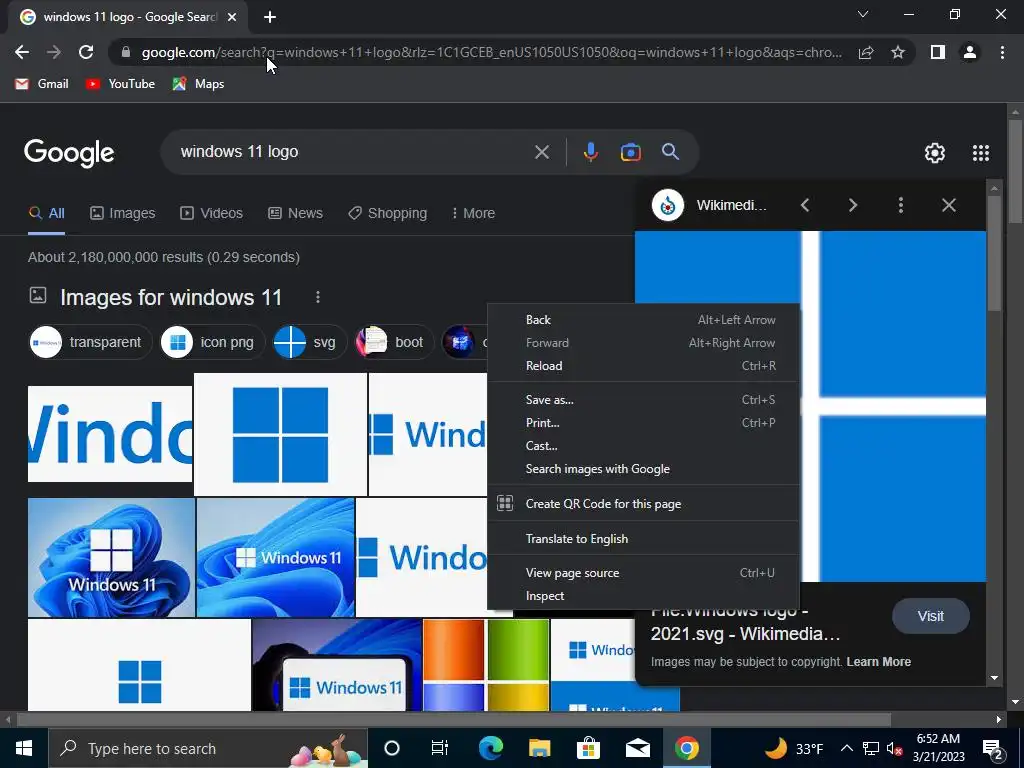Select the All results tab
Screen dimensions: 1024x768
point(46,213)
